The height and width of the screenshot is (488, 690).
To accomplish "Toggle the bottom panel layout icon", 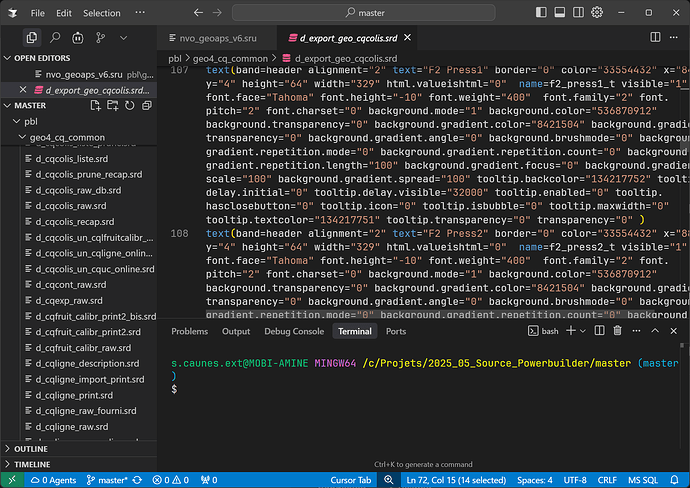I will [560, 12].
